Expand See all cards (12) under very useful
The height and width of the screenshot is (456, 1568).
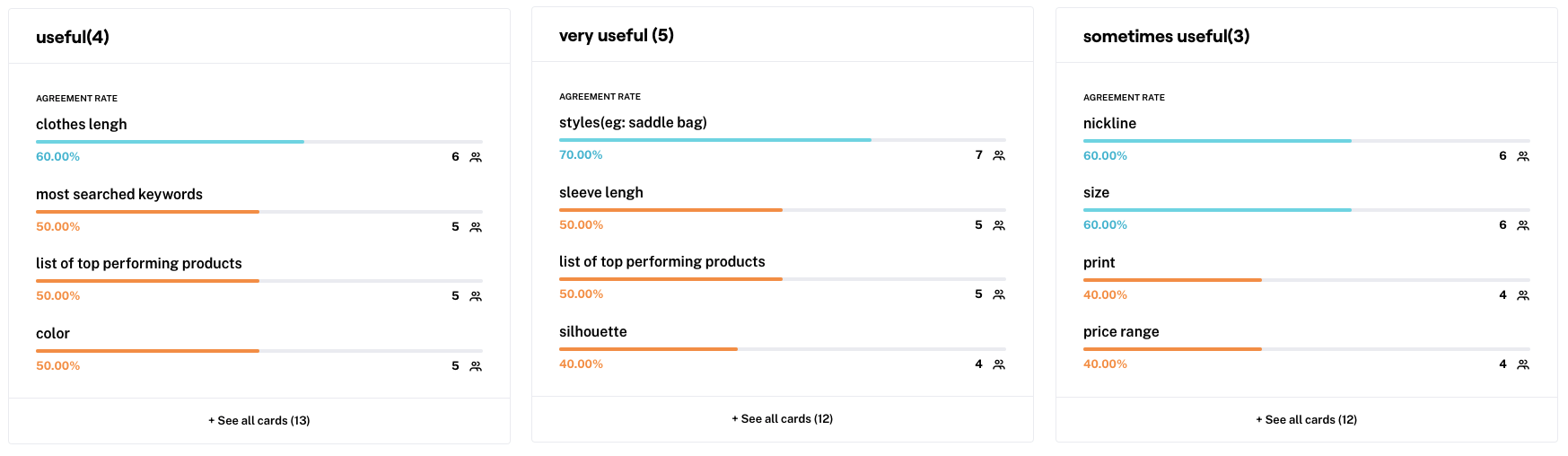[x=783, y=418]
